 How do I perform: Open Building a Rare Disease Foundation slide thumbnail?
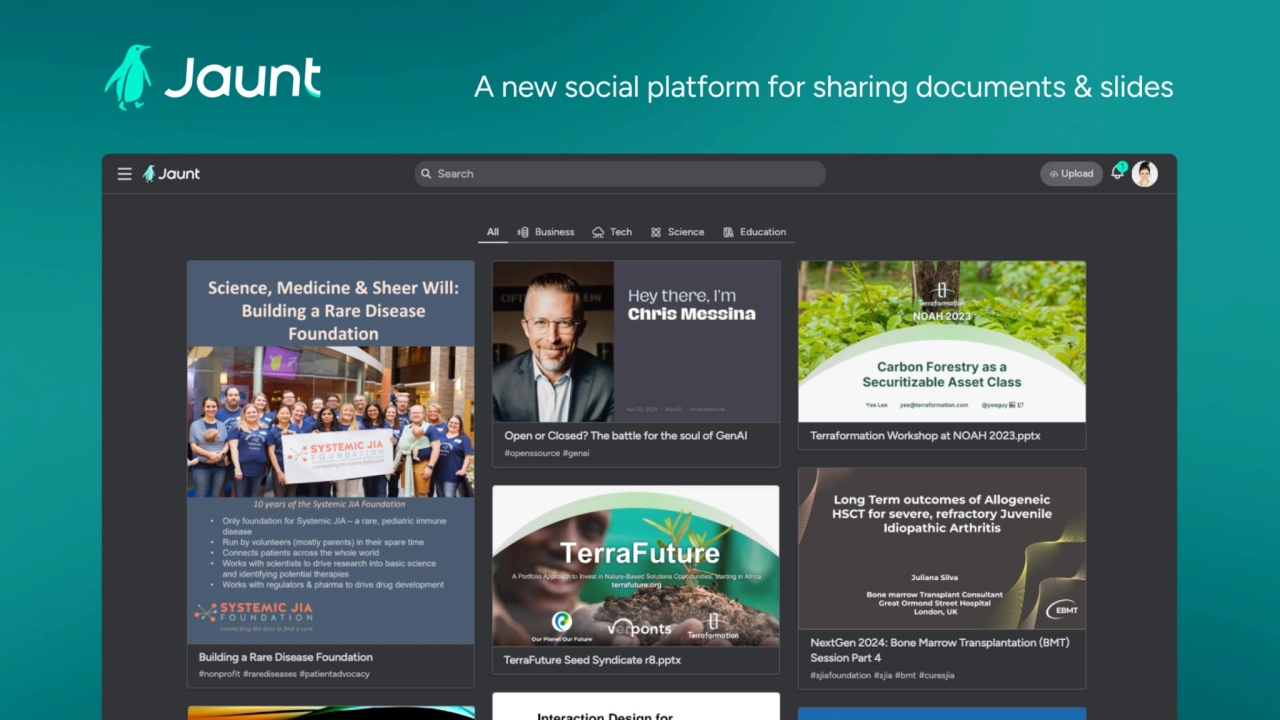(x=331, y=452)
